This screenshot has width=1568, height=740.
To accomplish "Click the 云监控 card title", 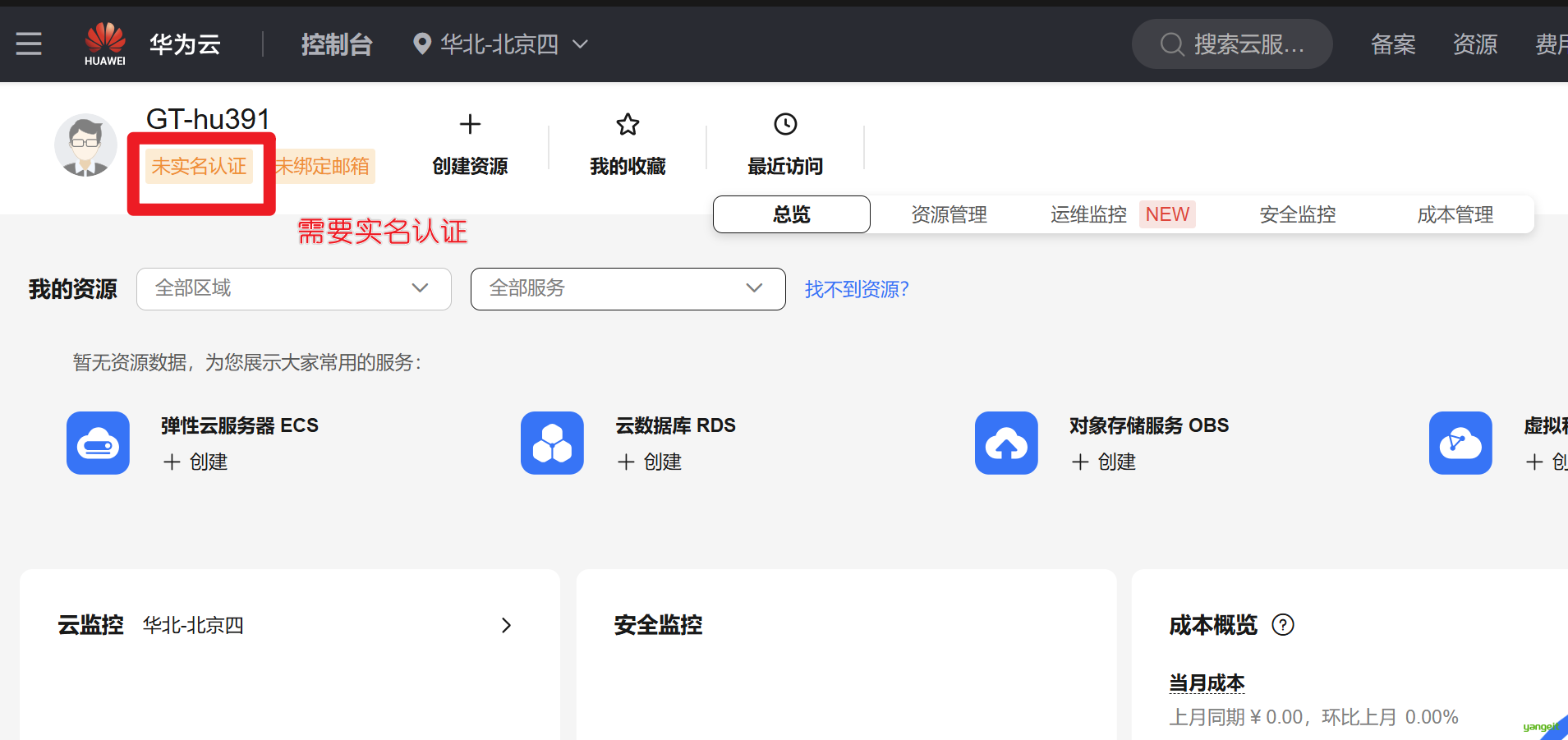I will pyautogui.click(x=90, y=625).
